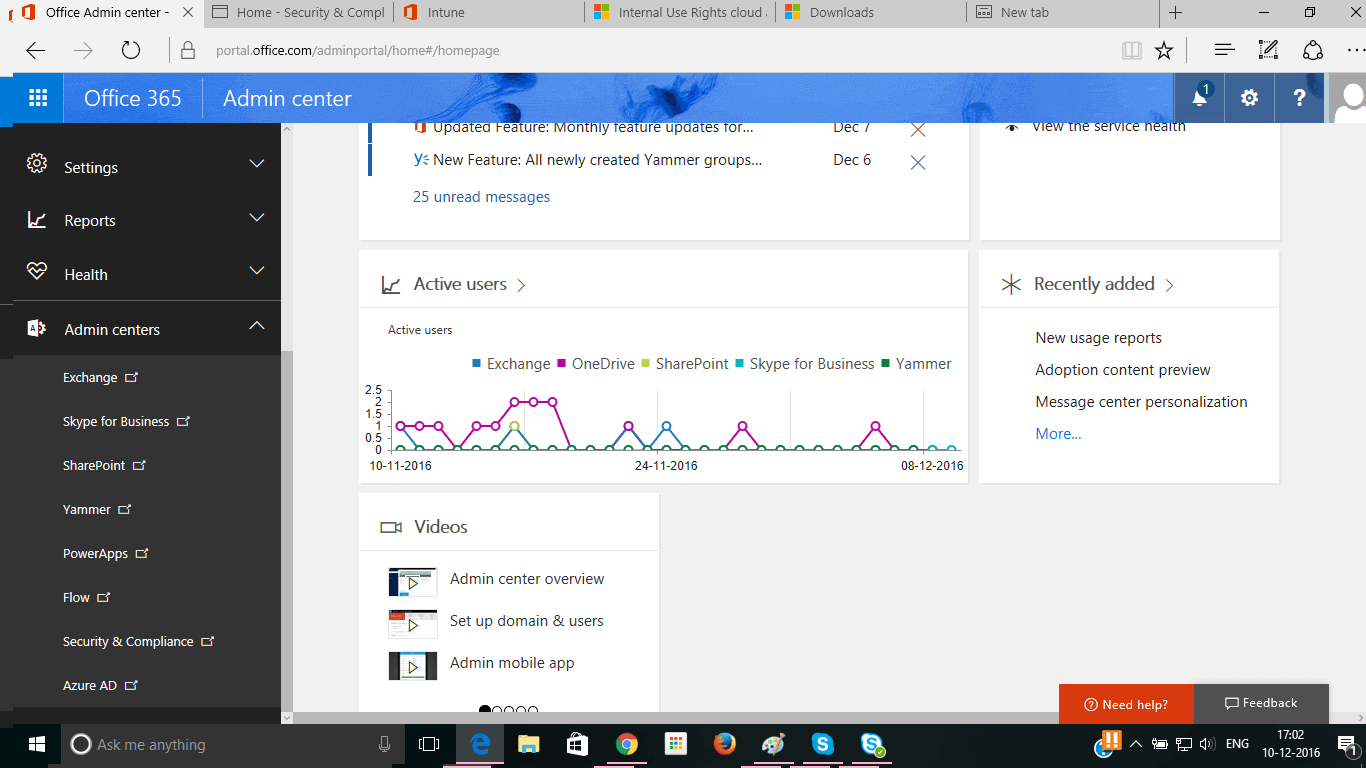Open the Flow admin center
The width and height of the screenshot is (1366, 768).
[86, 597]
